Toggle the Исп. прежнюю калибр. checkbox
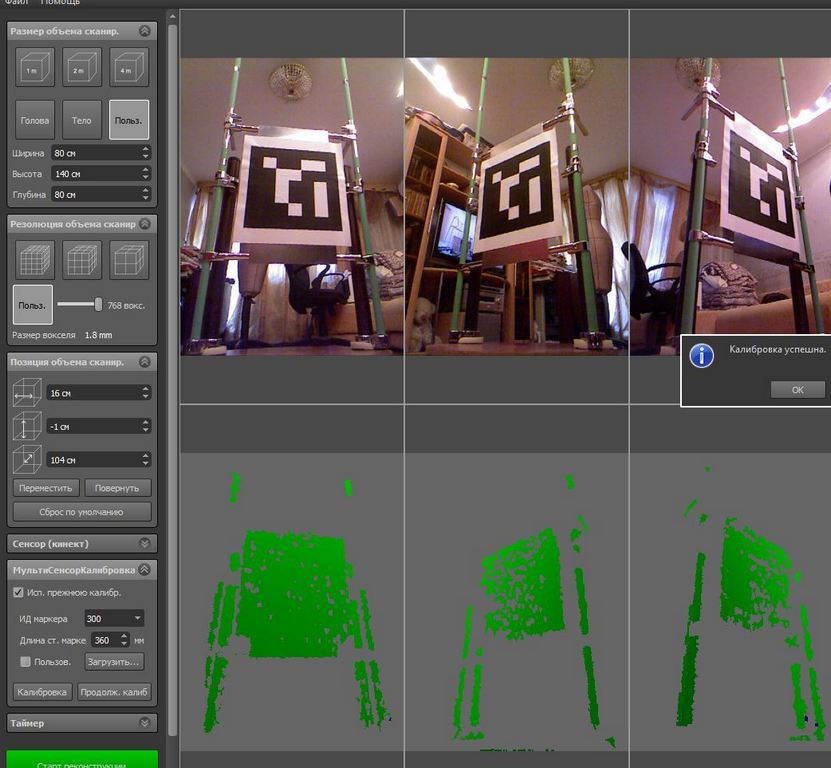The image size is (831, 768). [18, 592]
